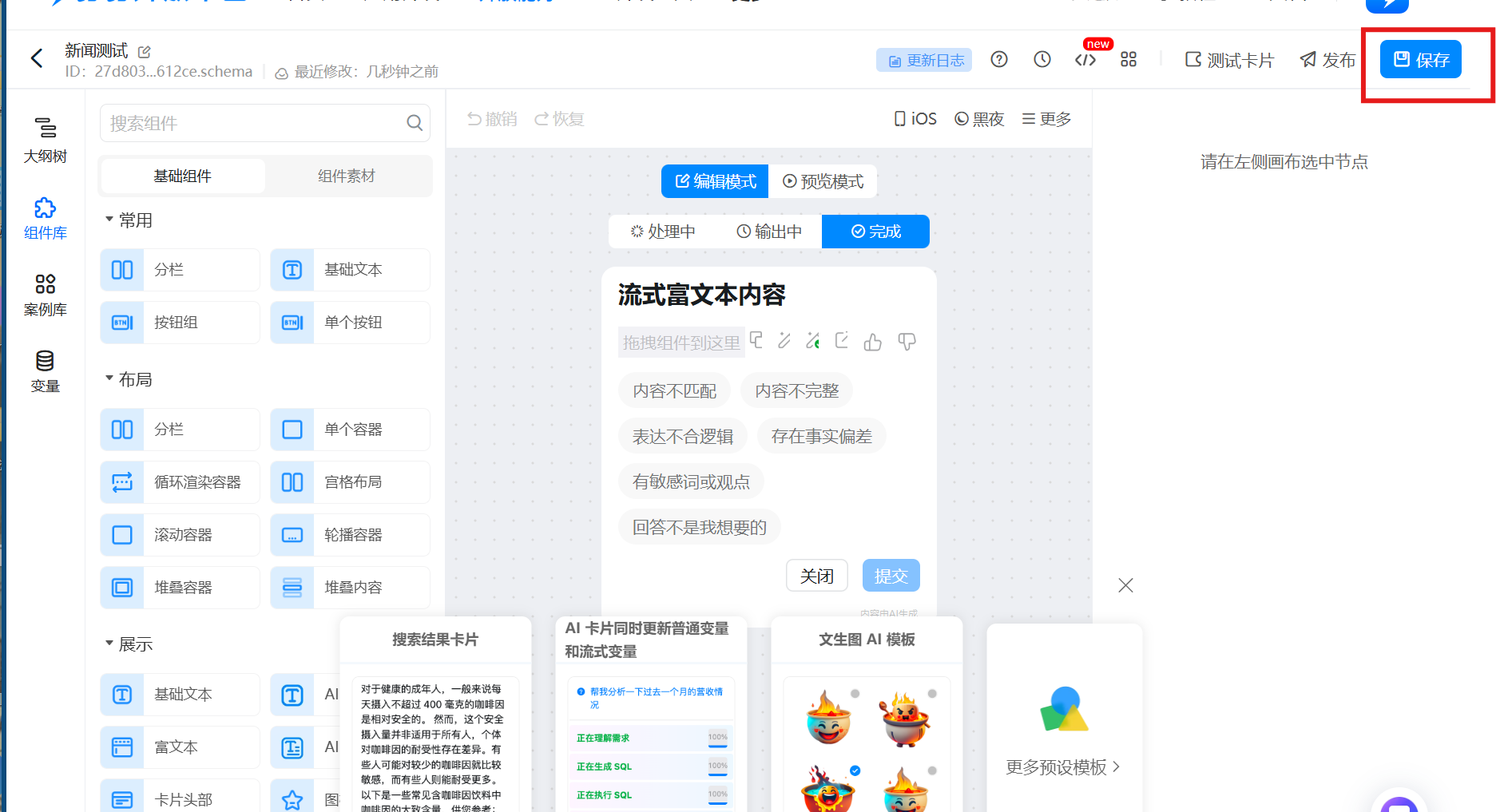Select the 宫格布局 component

[351, 482]
